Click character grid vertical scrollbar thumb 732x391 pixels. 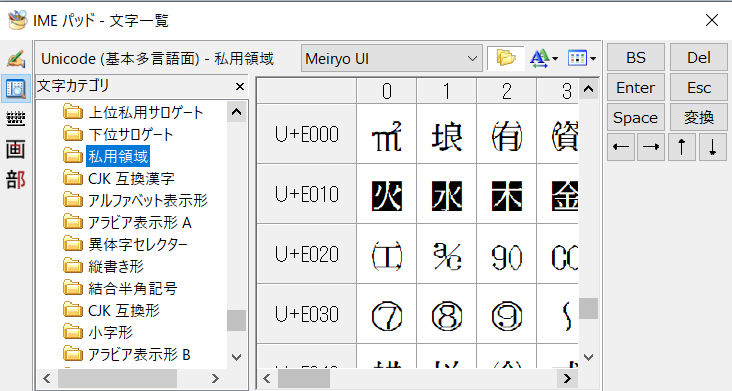(x=589, y=308)
